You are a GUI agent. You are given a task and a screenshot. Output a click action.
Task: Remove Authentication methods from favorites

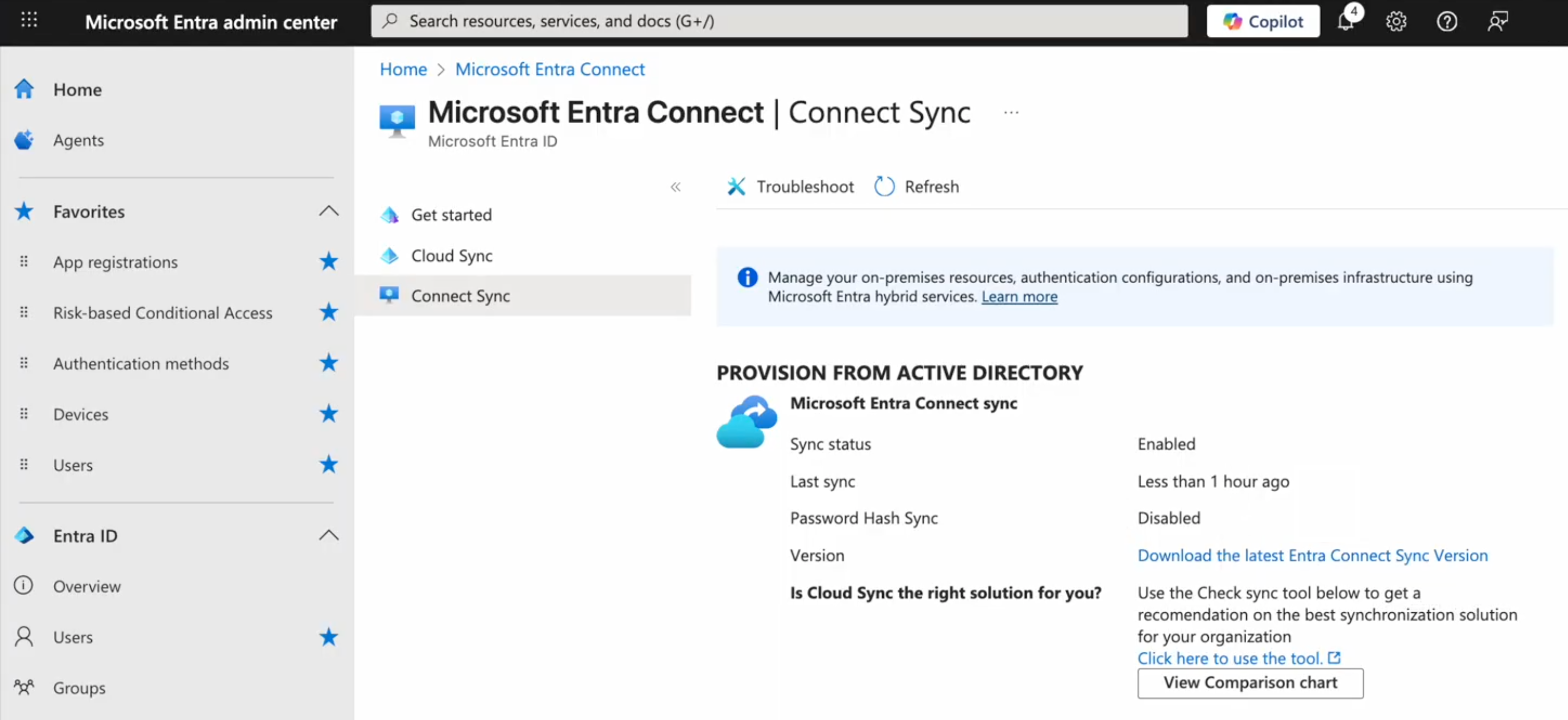pyautogui.click(x=329, y=363)
